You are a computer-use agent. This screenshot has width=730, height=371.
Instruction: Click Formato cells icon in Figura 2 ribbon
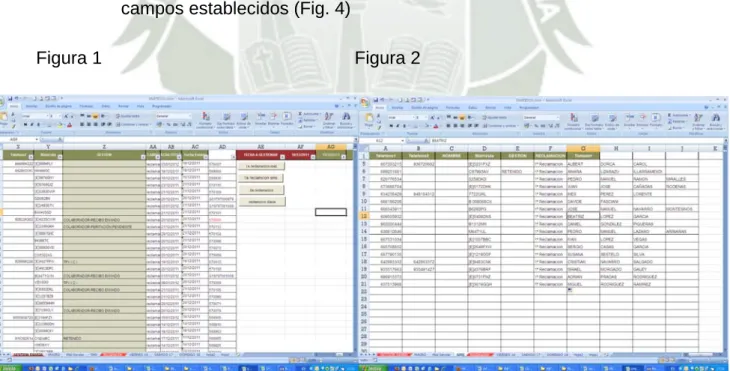pyautogui.click(x=656, y=120)
